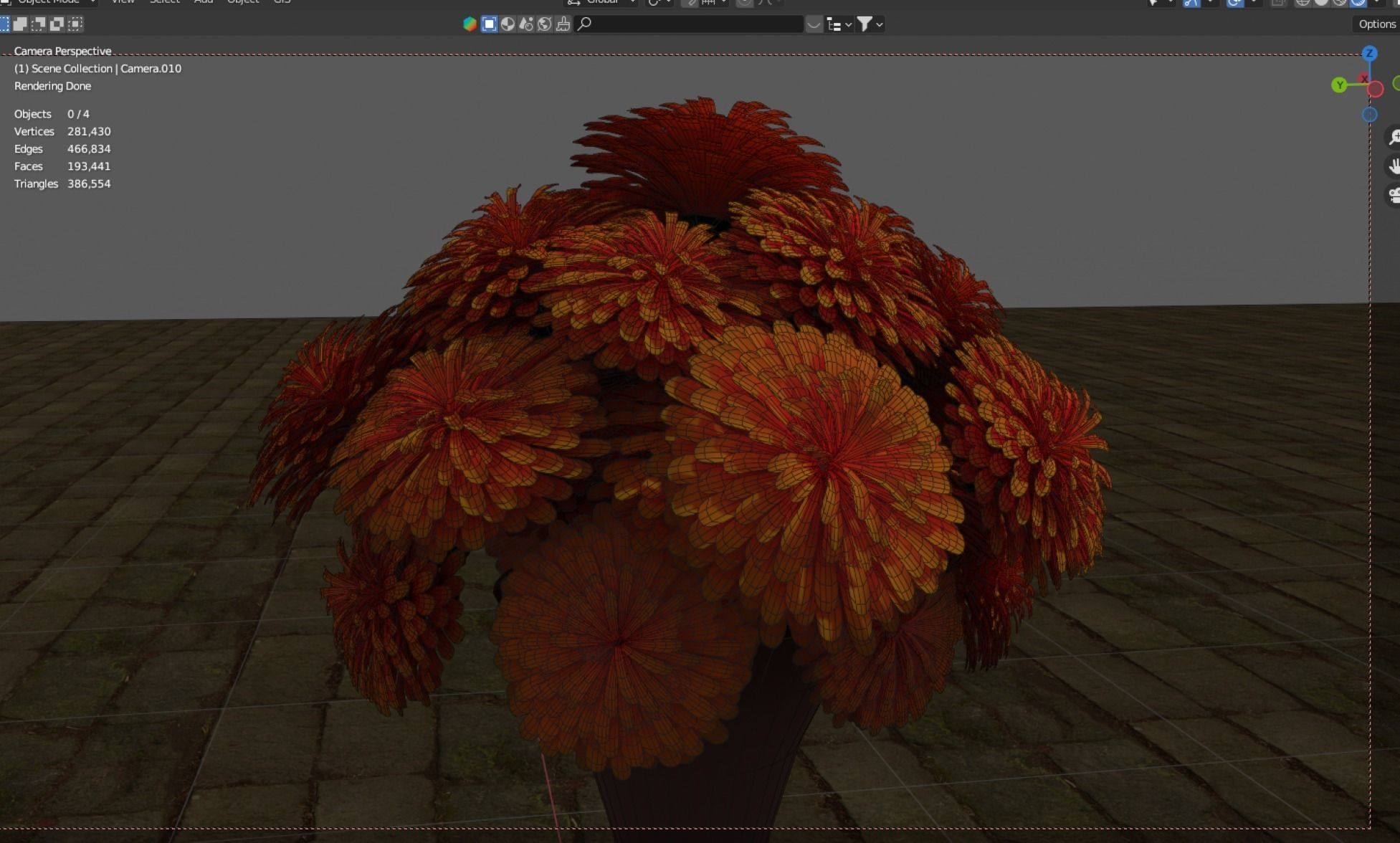1400x843 pixels.
Task: Click the zoom view magnifier gizmo
Action: 1394,137
